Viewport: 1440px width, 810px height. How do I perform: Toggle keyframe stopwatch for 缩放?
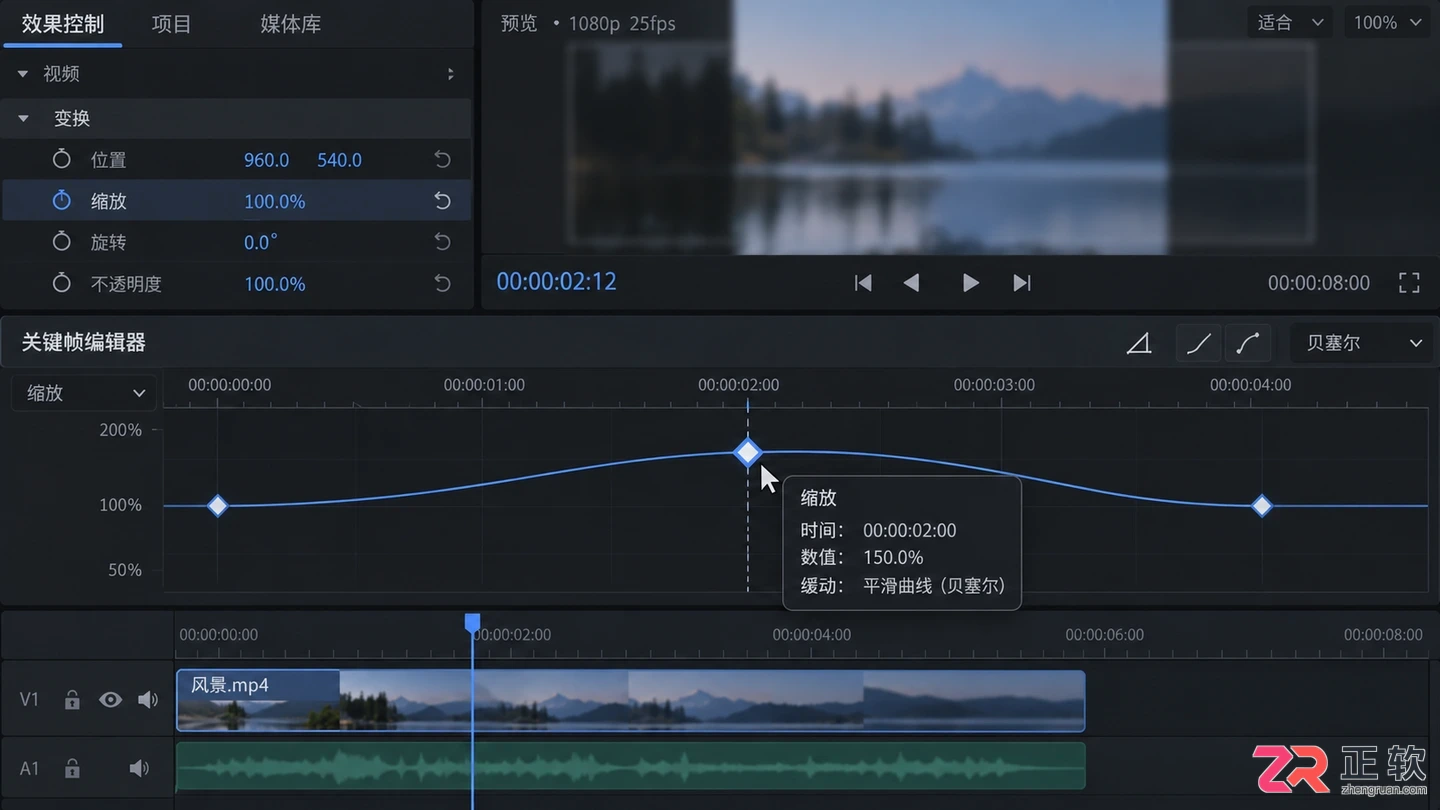click(x=62, y=201)
